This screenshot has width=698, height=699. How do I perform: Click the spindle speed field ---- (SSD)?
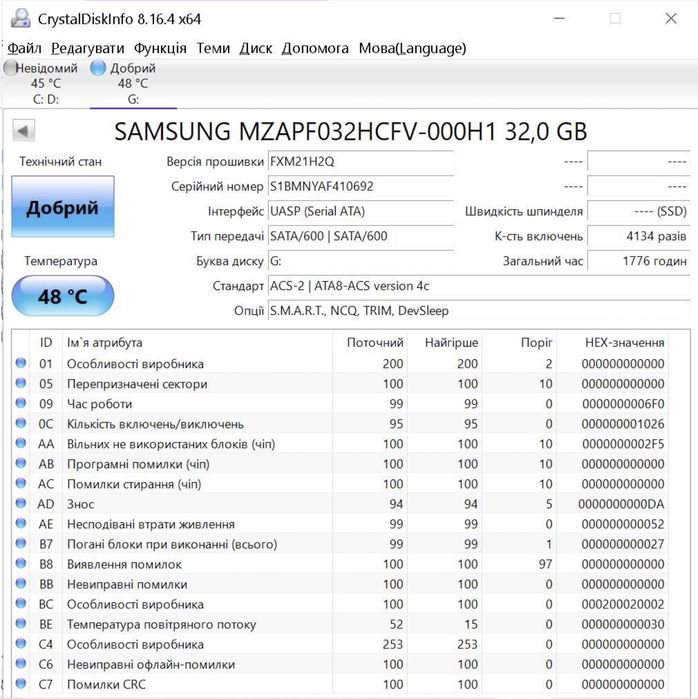click(639, 211)
